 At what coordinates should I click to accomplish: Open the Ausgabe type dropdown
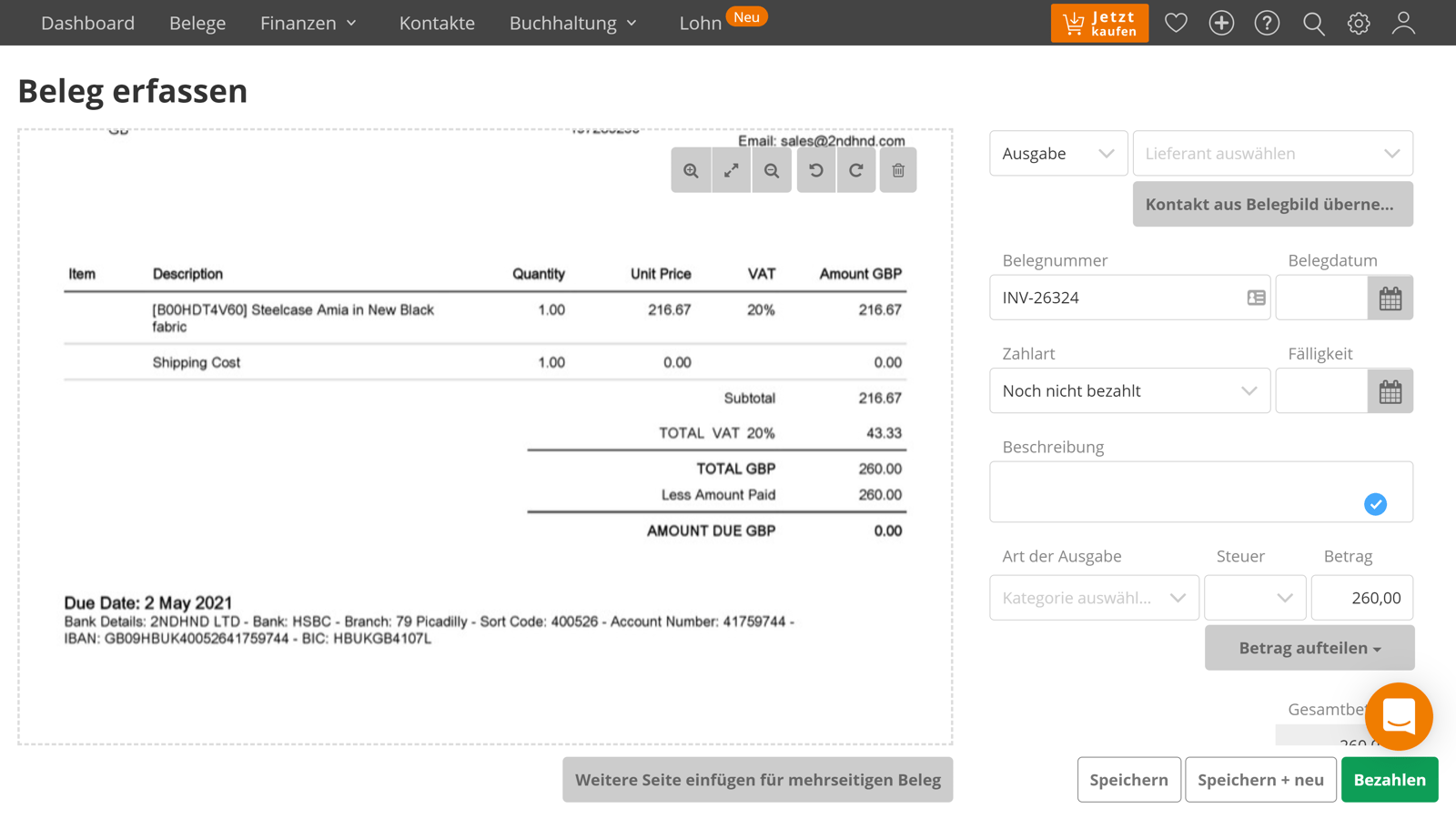point(1058,154)
